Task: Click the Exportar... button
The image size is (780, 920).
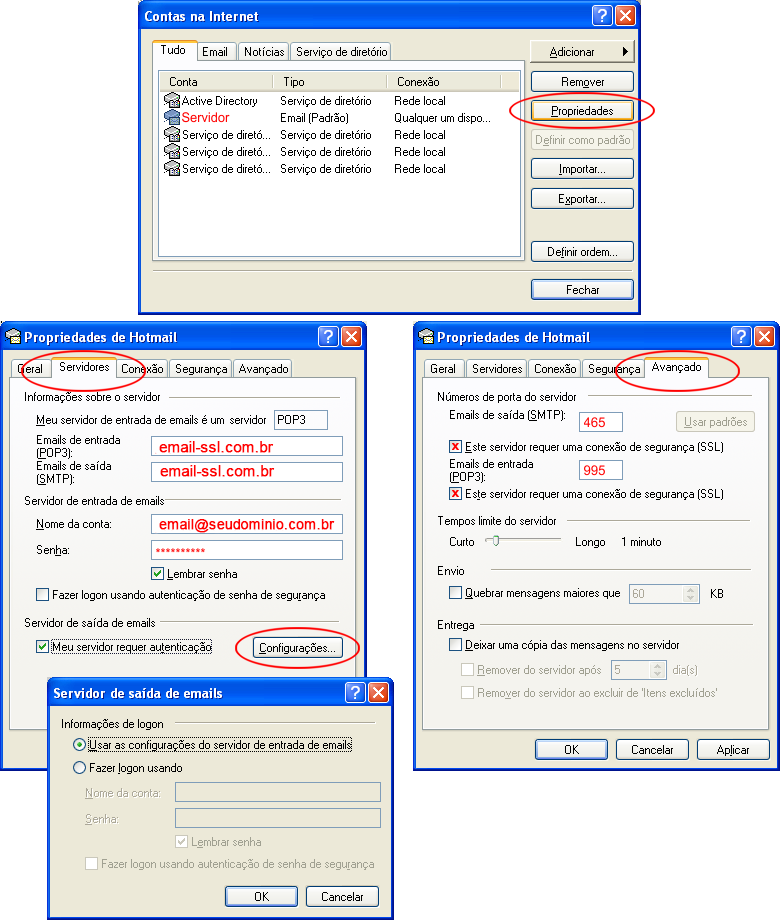Action: tap(582, 198)
